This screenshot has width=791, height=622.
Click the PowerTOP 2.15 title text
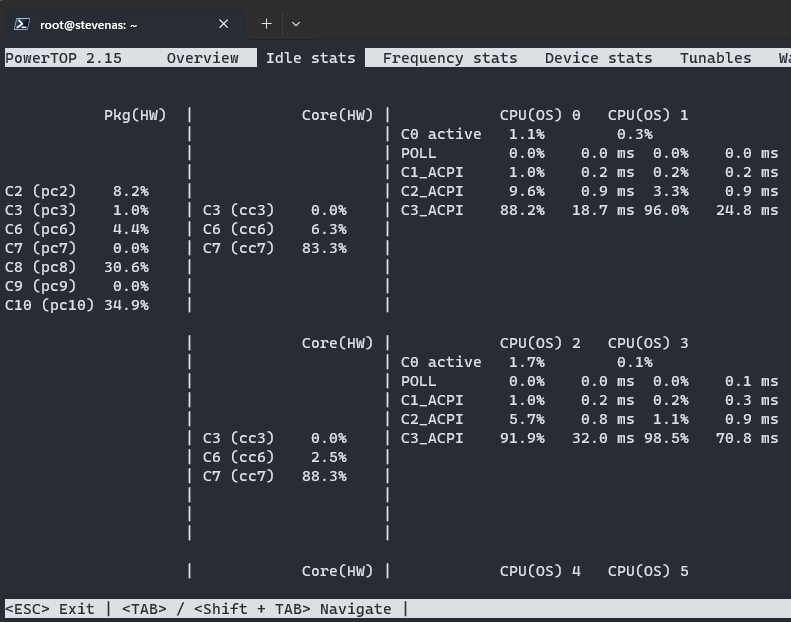click(x=63, y=58)
